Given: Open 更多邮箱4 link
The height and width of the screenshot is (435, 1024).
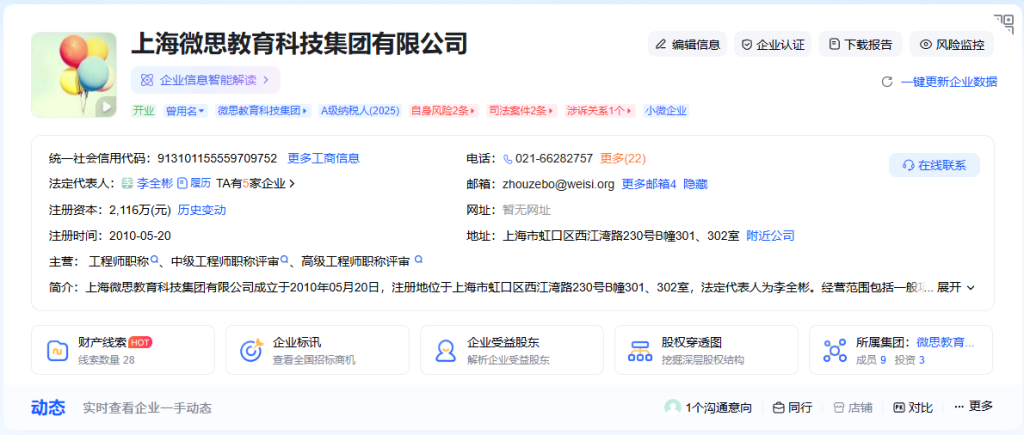Looking at the screenshot, I should coord(649,184).
